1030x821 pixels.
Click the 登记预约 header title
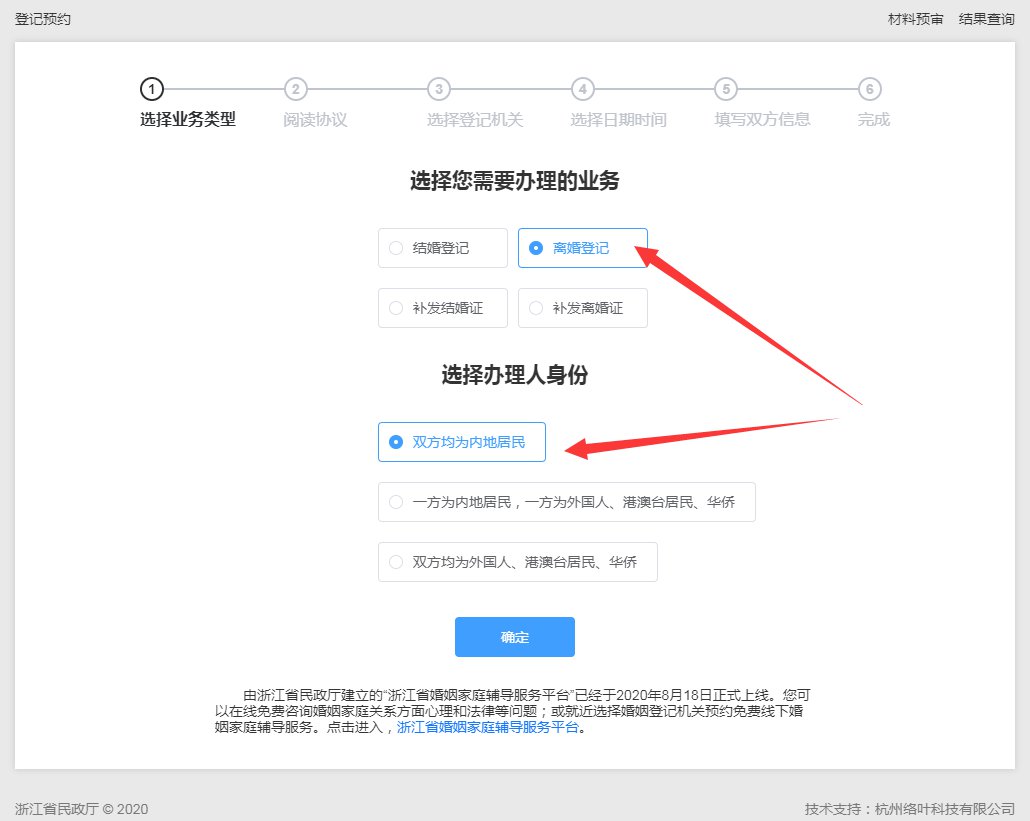coord(43,19)
